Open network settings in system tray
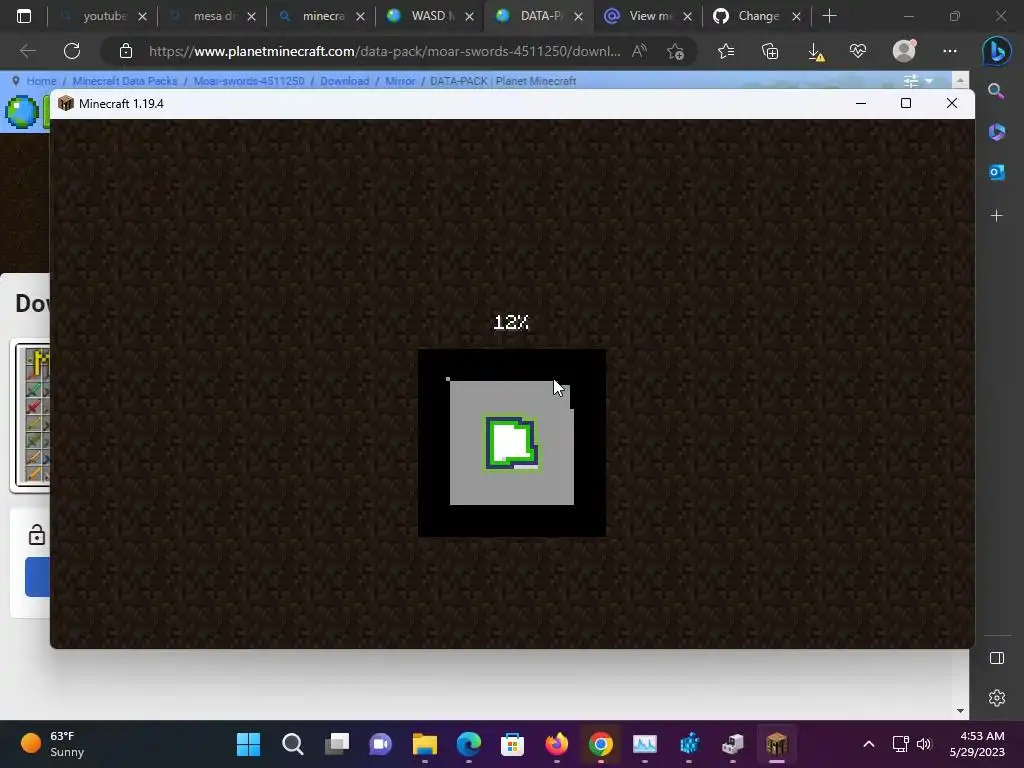Viewport: 1024px width, 768px height. pyautogui.click(x=901, y=744)
